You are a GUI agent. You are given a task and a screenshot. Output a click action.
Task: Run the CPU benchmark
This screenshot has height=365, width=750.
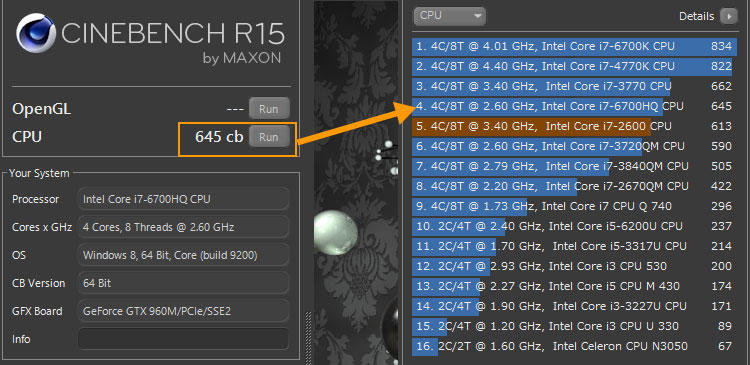269,137
